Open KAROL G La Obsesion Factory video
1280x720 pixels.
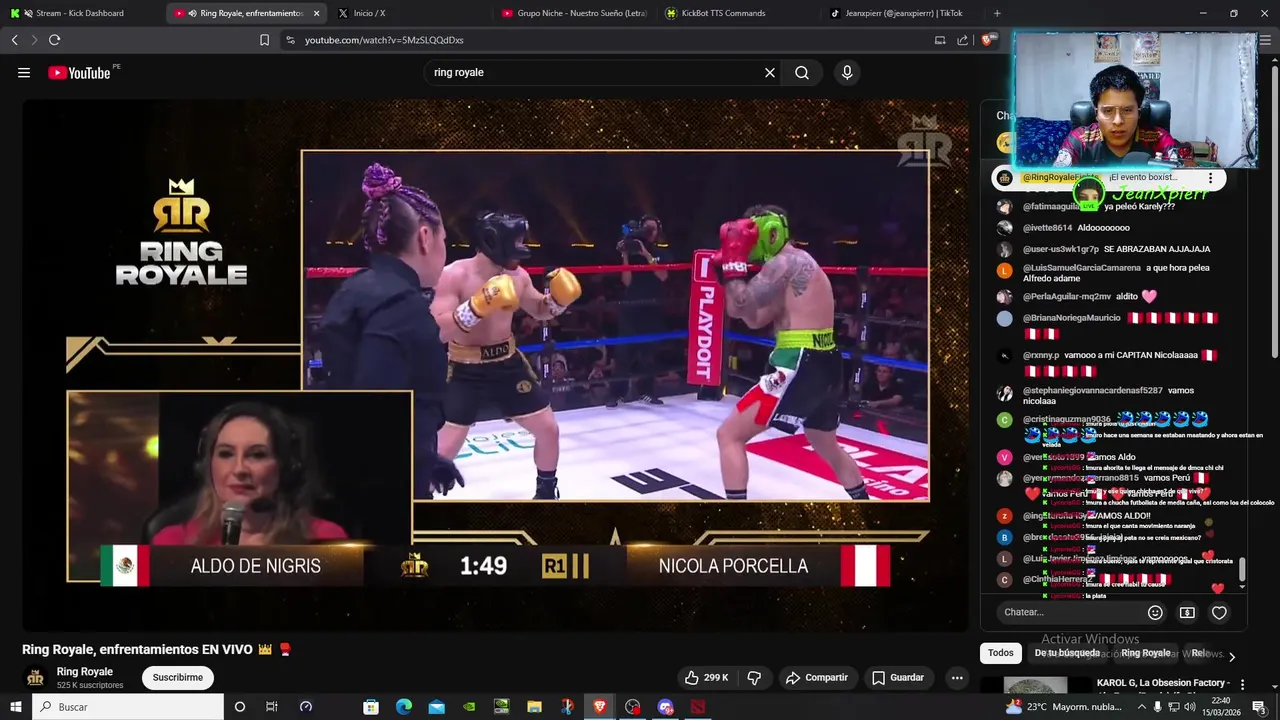(x=1163, y=683)
